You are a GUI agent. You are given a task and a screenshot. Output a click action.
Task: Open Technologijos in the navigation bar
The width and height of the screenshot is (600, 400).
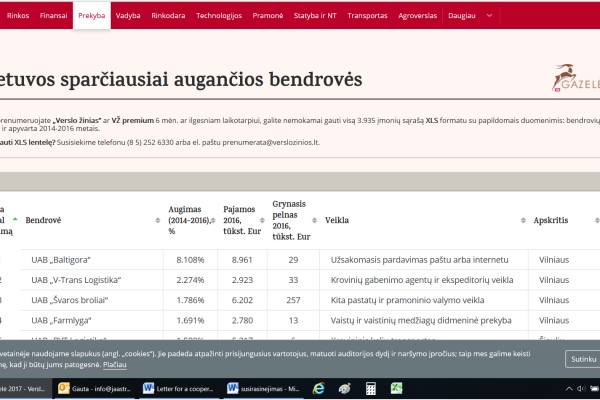pyautogui.click(x=219, y=16)
